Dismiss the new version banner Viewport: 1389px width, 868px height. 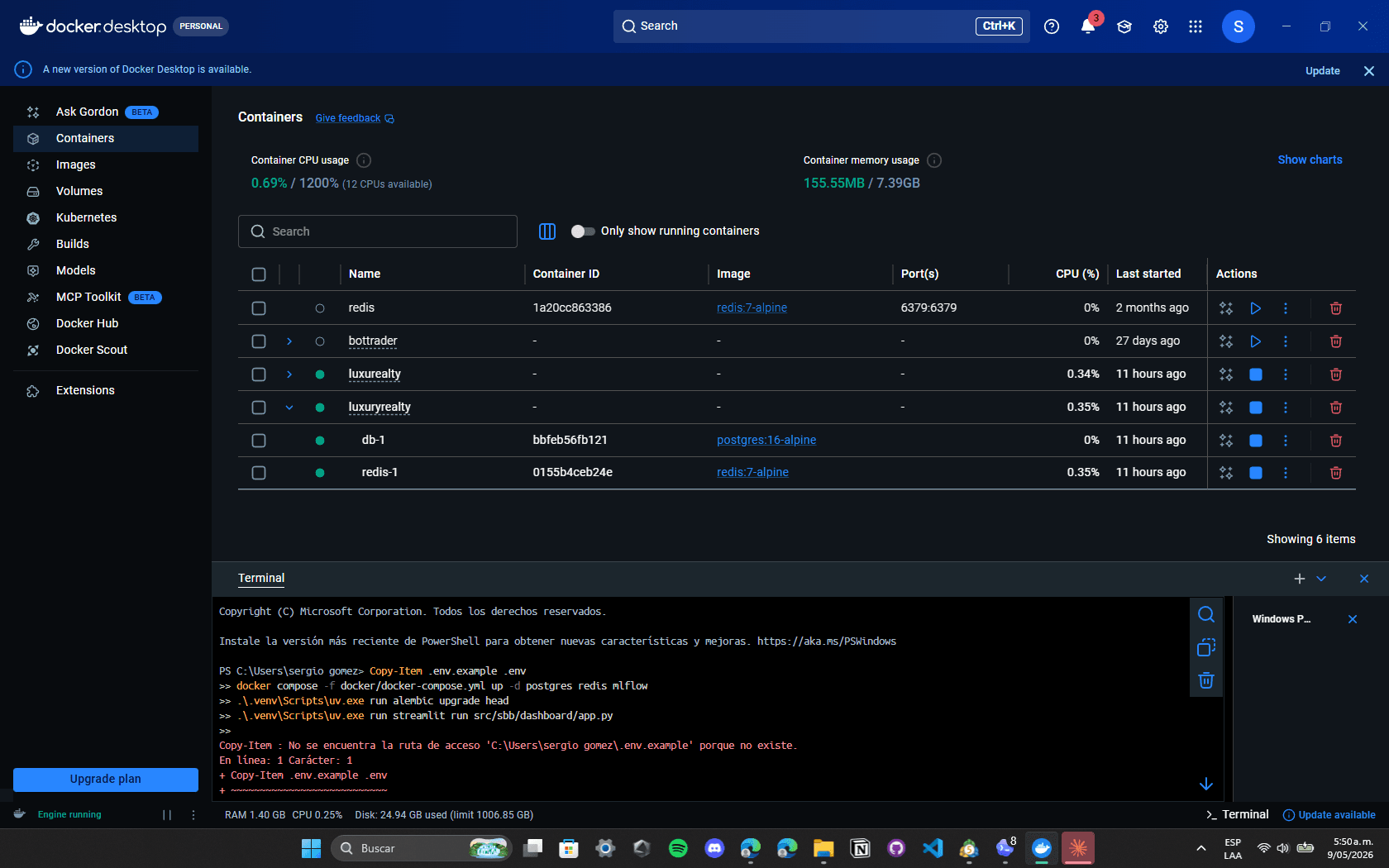1369,71
